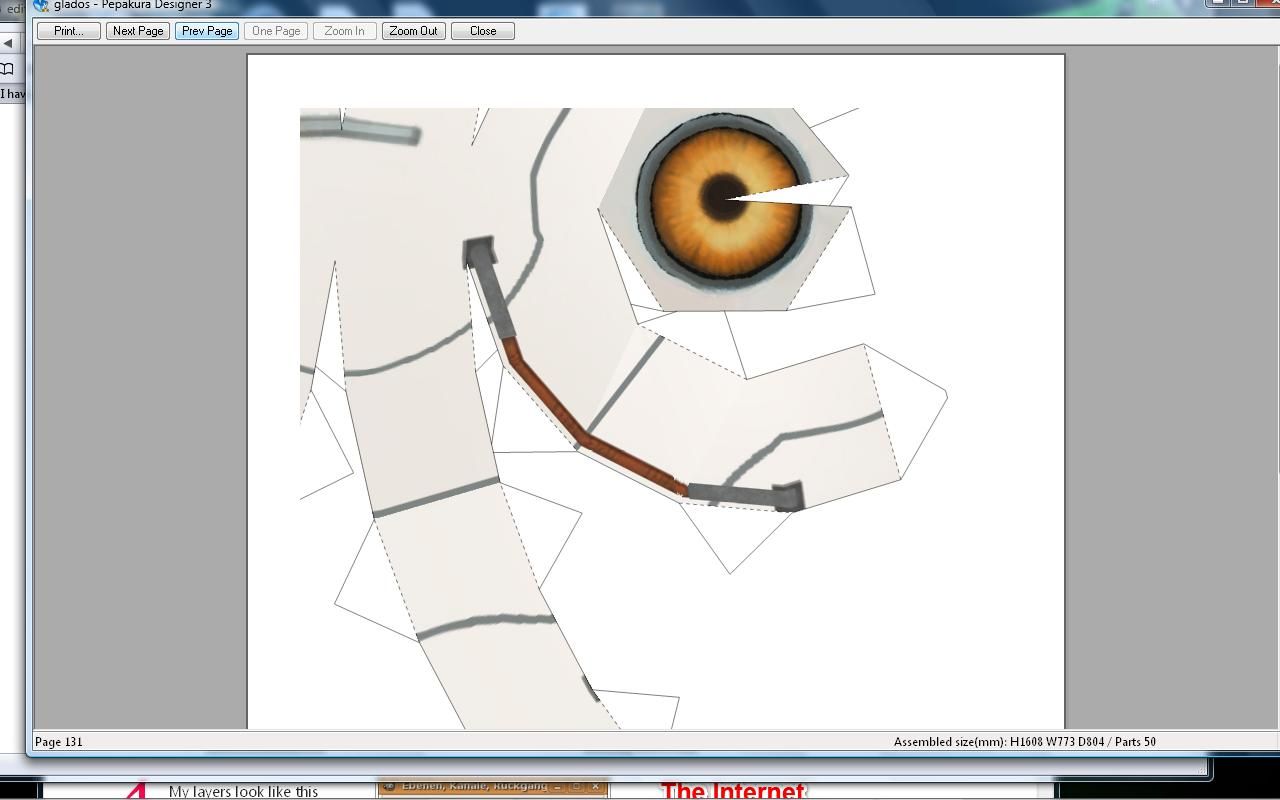Click the Pepakura Designer title bar icon

click(x=40, y=5)
